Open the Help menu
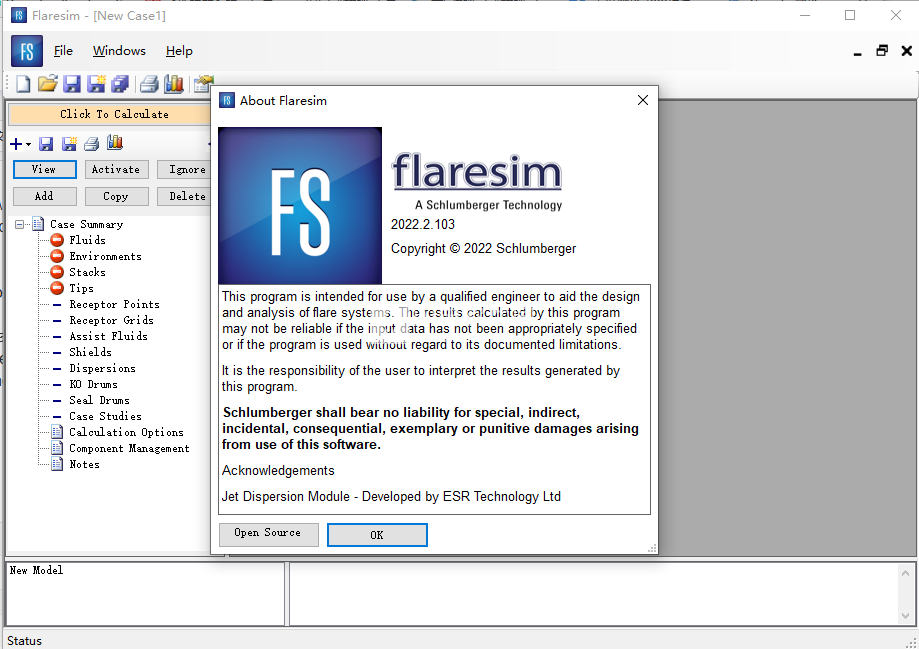 pos(179,51)
